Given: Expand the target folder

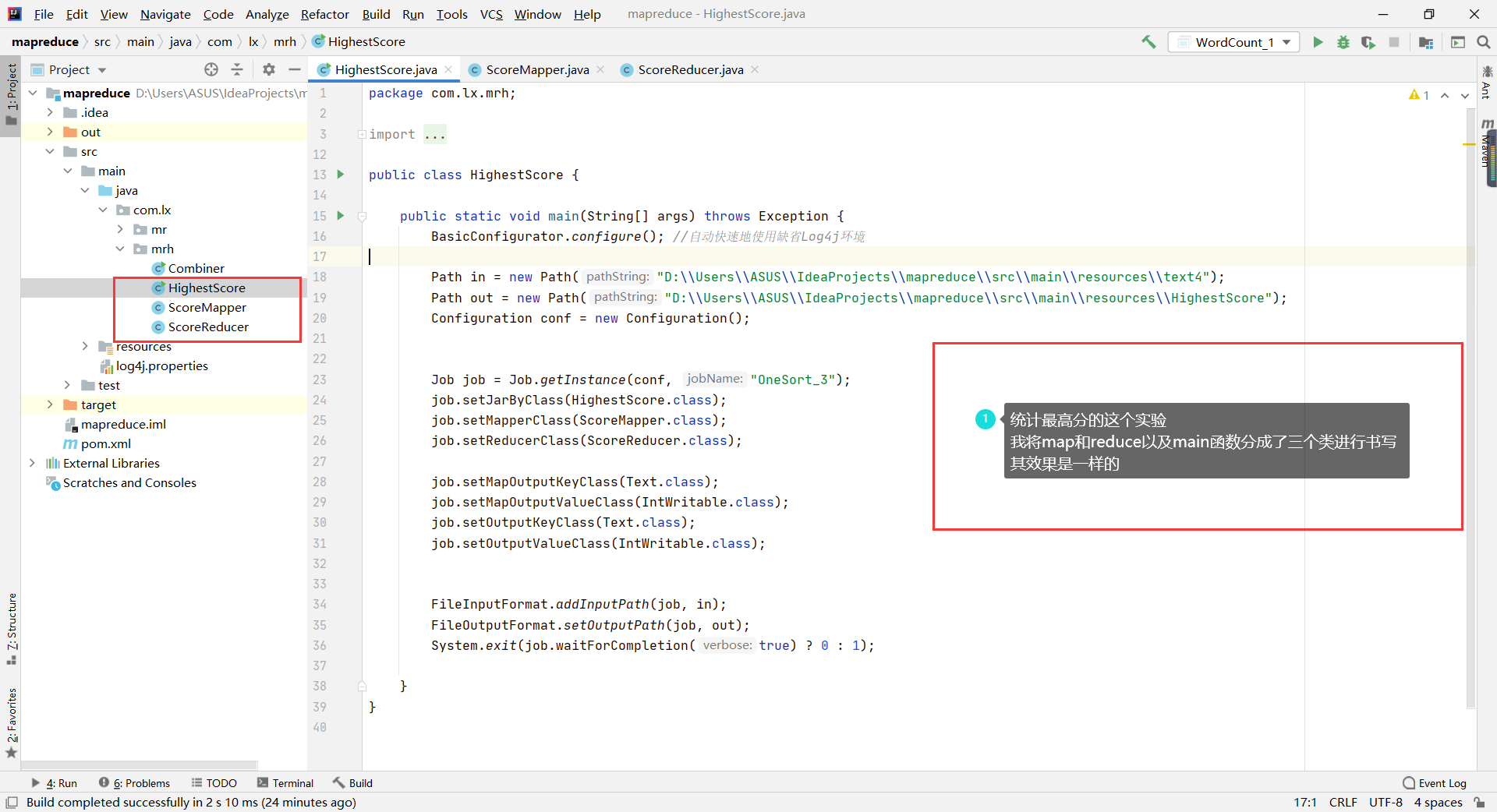Looking at the screenshot, I should [x=50, y=404].
